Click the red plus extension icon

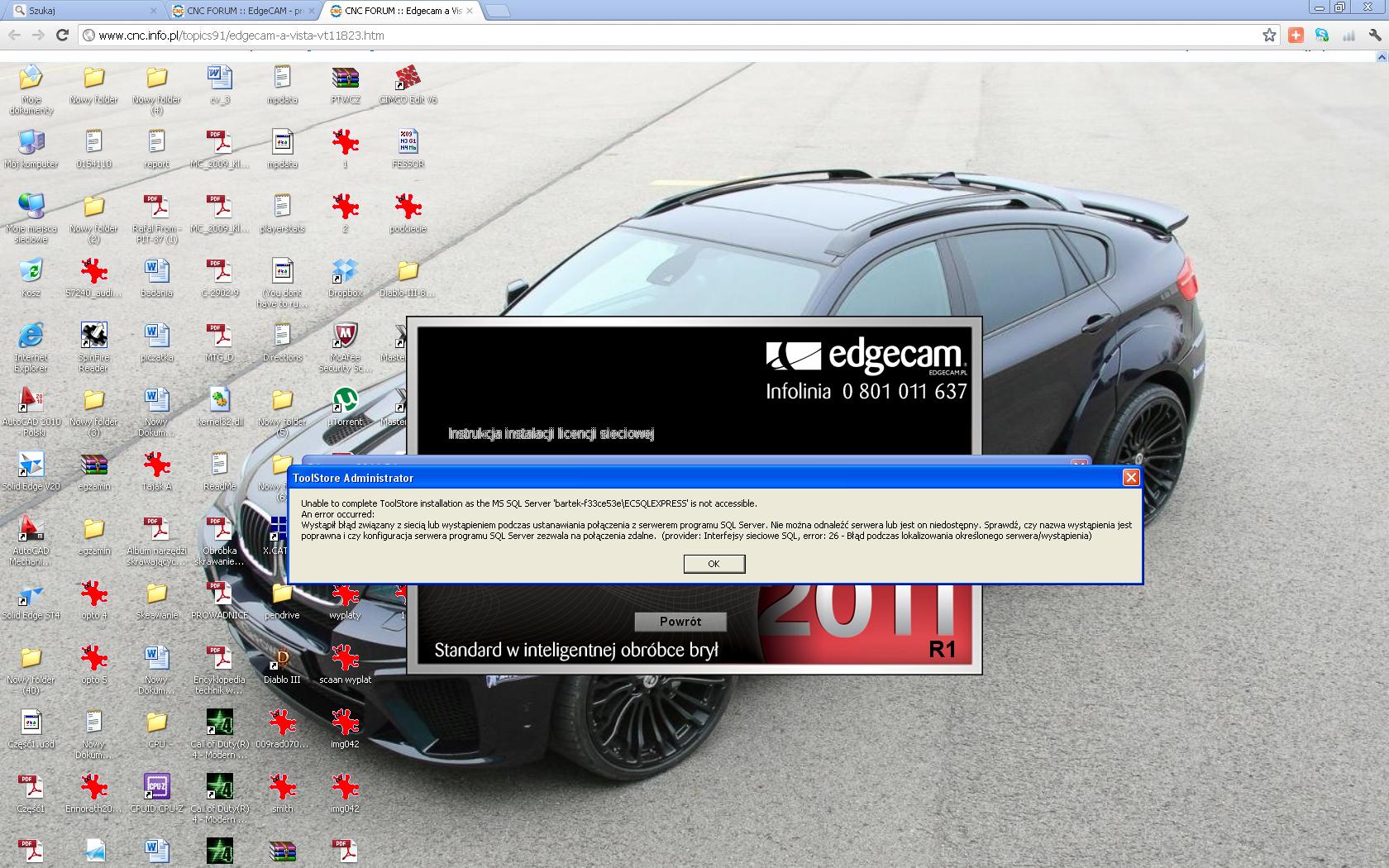pos(1296,35)
